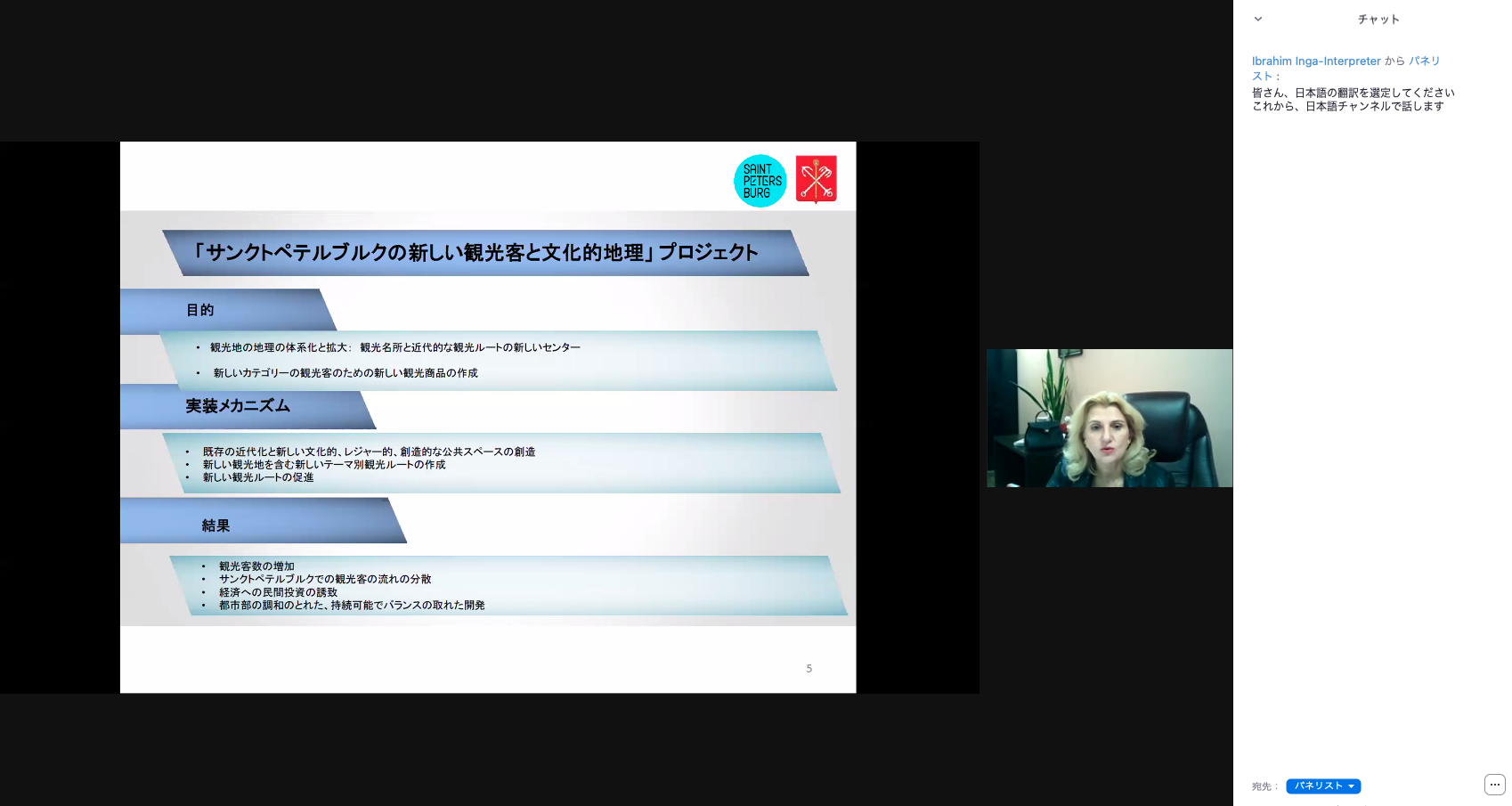Click the 結果 section header

coord(215,525)
